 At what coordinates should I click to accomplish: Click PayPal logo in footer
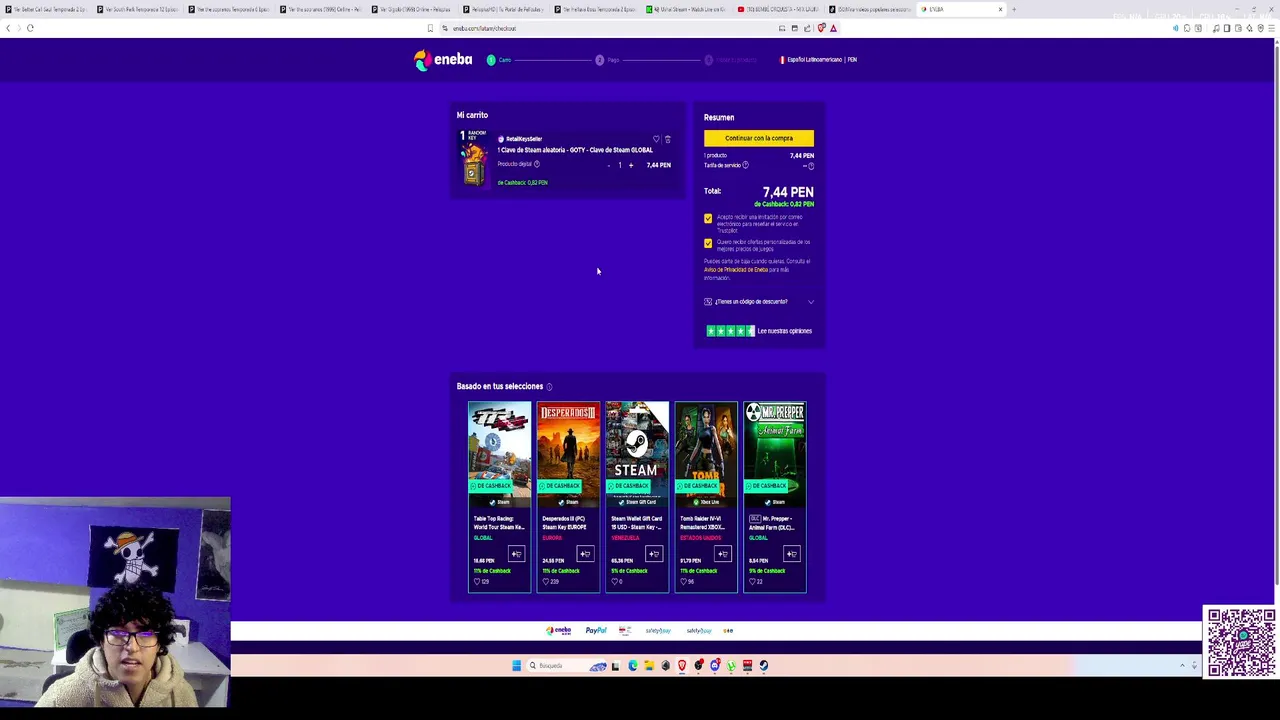596,631
